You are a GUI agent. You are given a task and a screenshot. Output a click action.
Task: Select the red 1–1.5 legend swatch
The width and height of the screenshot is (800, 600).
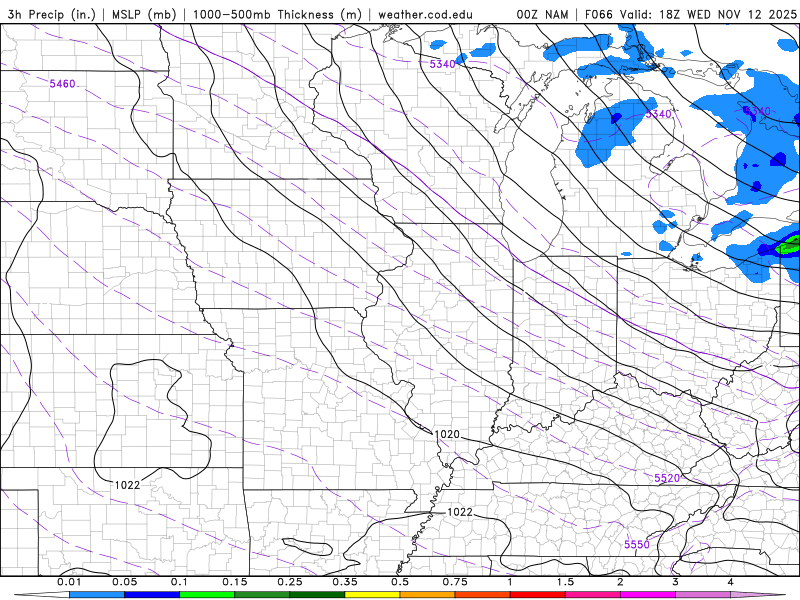[537, 595]
